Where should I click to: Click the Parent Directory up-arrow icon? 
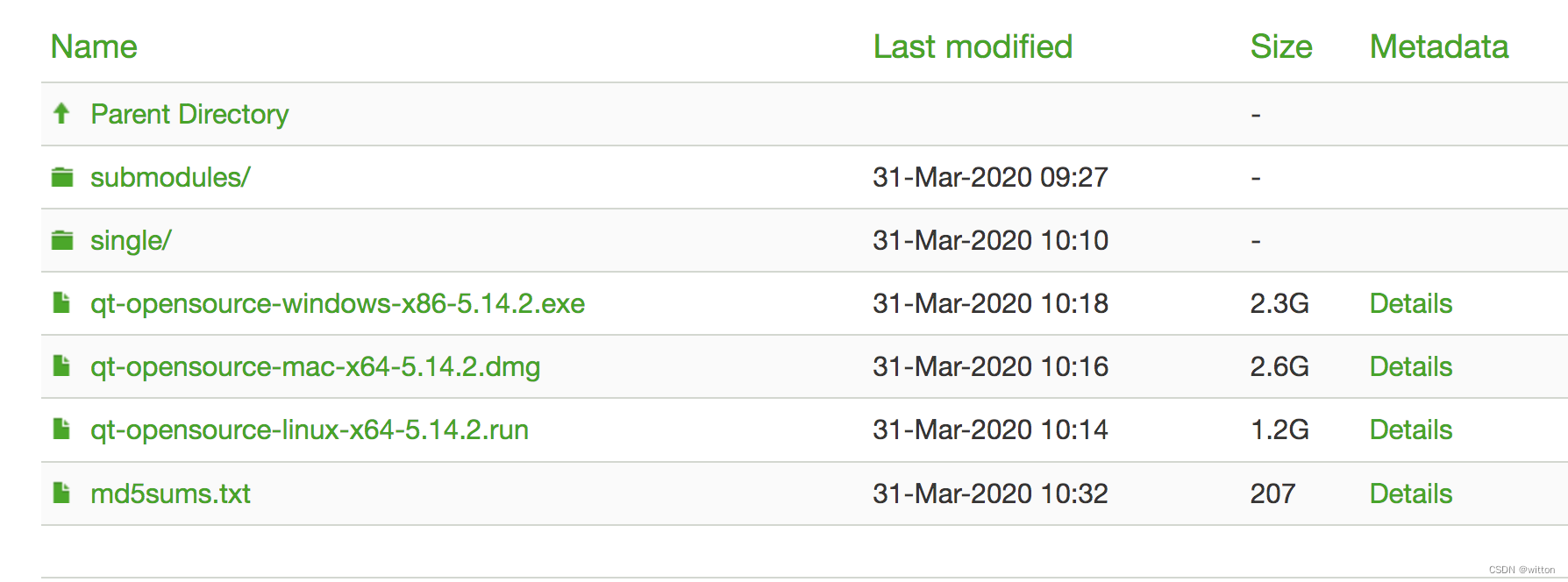(61, 113)
